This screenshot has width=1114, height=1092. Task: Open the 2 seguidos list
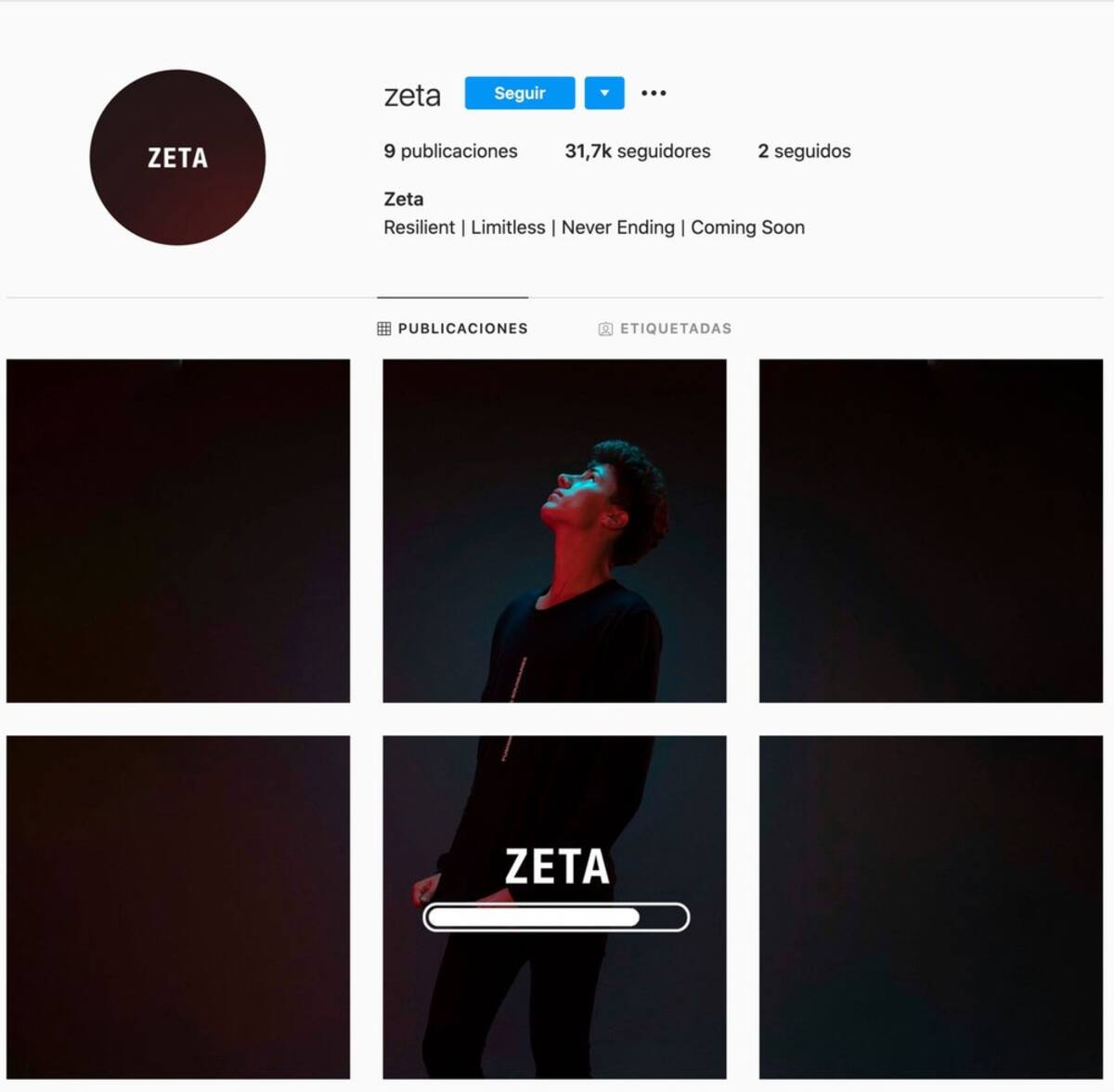804,151
